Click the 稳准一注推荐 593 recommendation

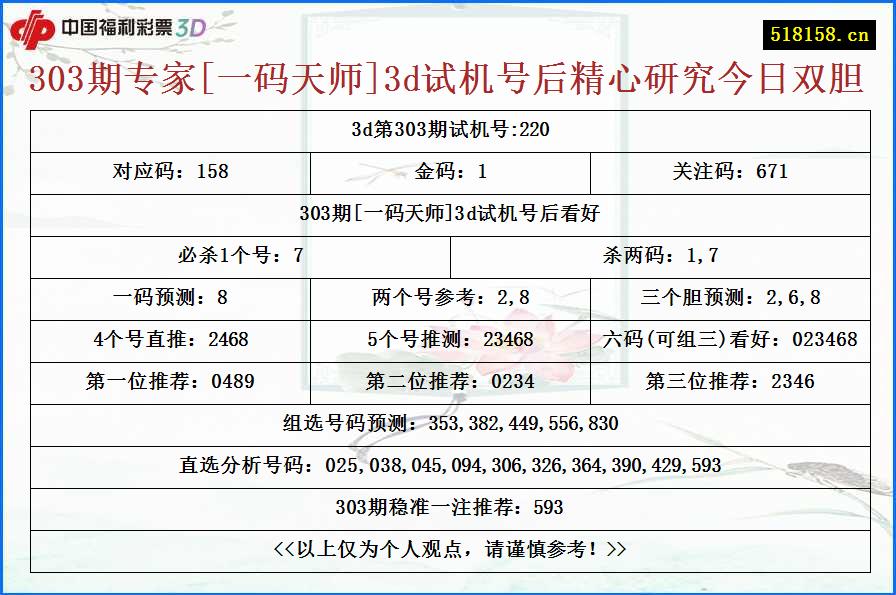click(x=448, y=506)
